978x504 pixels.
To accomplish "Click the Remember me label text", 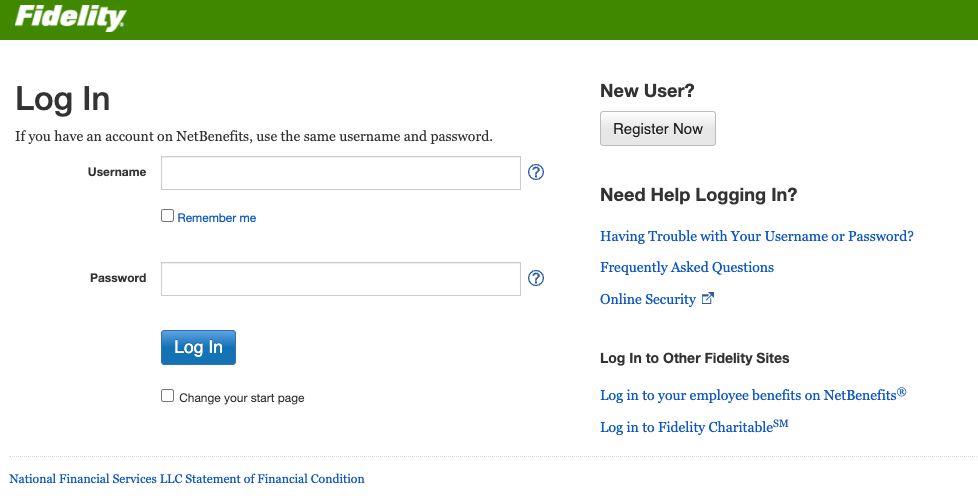I will 216,218.
